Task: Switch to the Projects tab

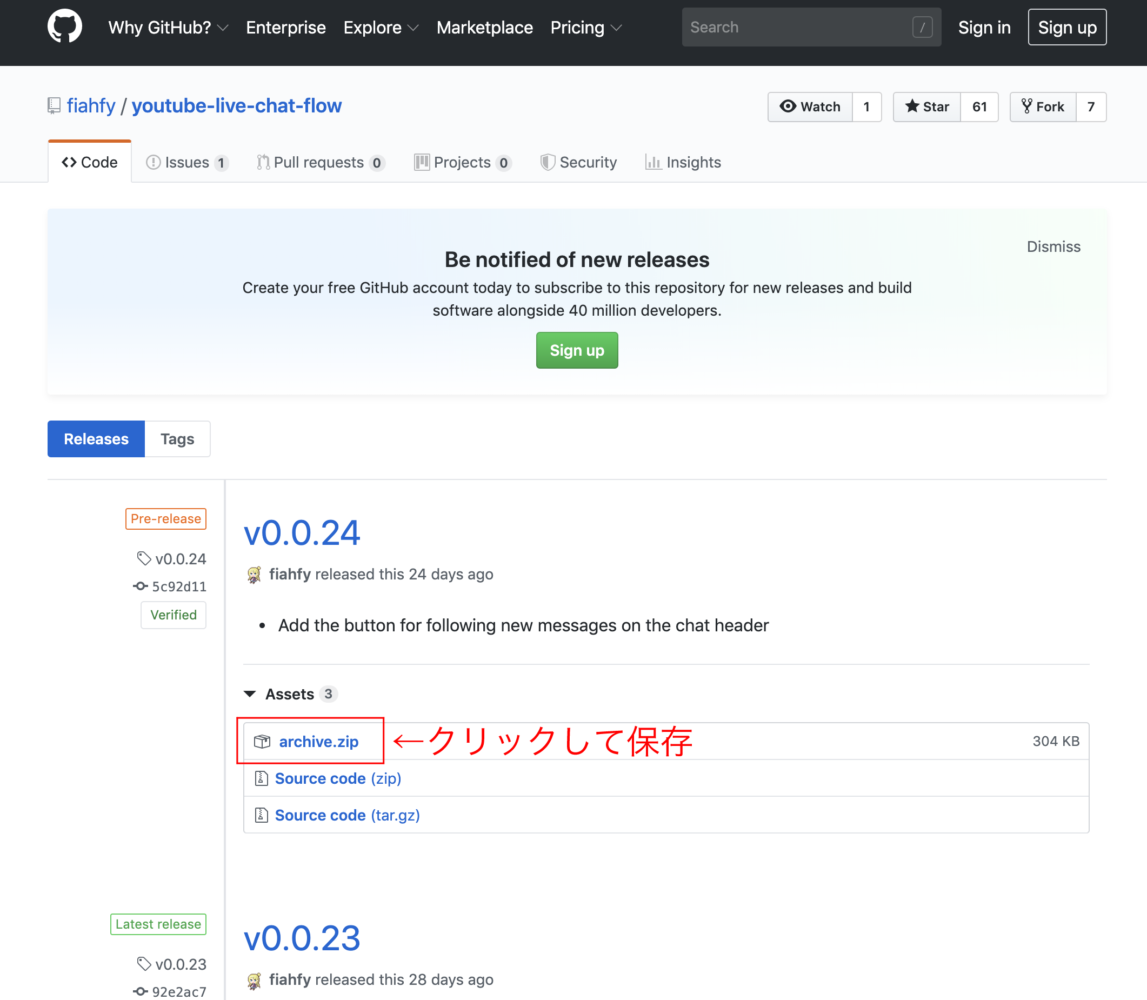Action: tap(462, 162)
